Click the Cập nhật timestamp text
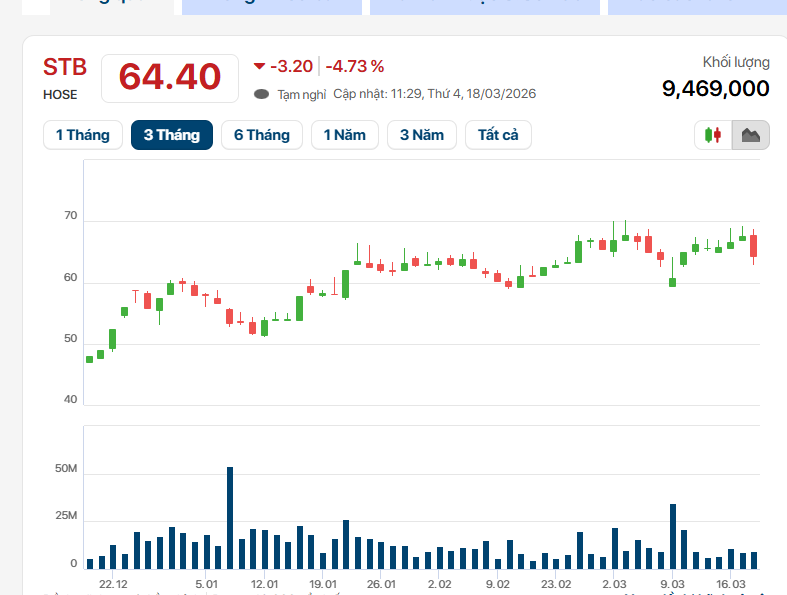Viewport: 787px width, 595px height. click(435, 94)
